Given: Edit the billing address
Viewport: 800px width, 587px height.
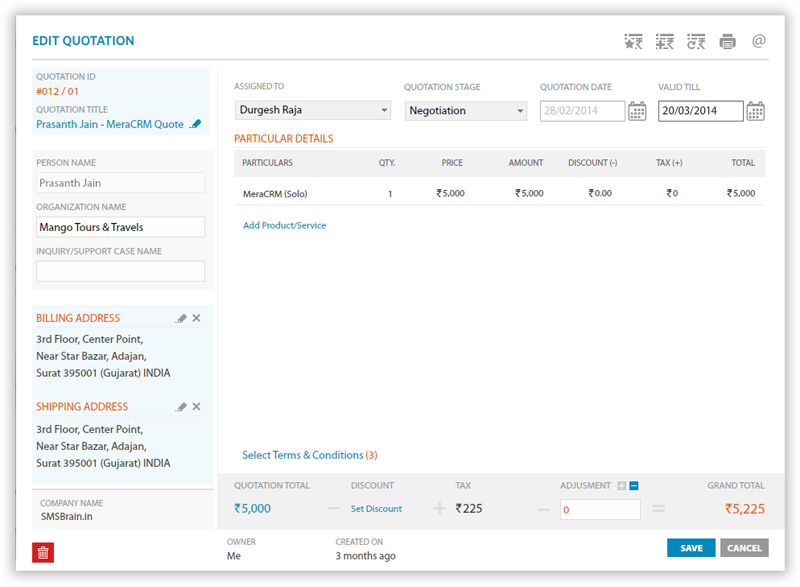Looking at the screenshot, I should click(181, 319).
